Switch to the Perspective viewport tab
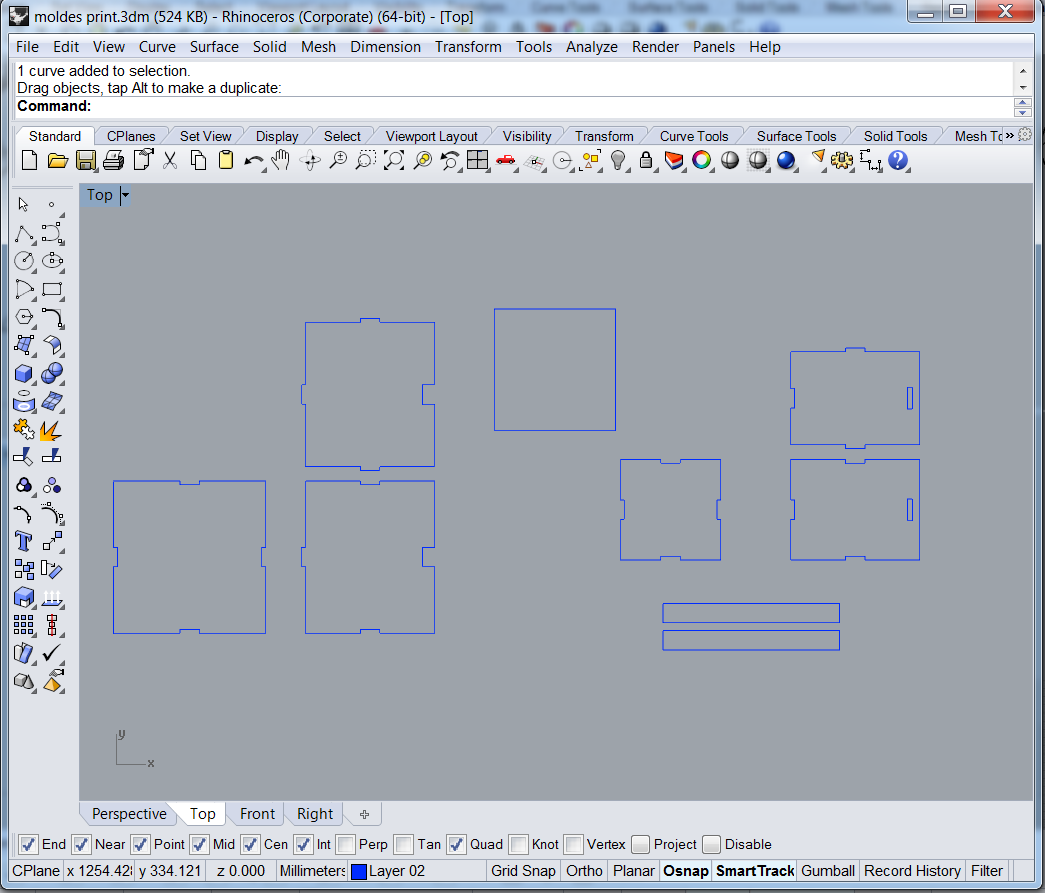The width and height of the screenshot is (1045, 893). pos(129,814)
